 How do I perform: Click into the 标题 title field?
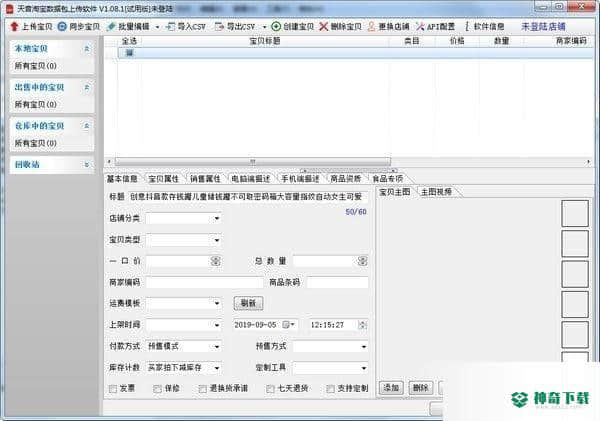pos(248,197)
